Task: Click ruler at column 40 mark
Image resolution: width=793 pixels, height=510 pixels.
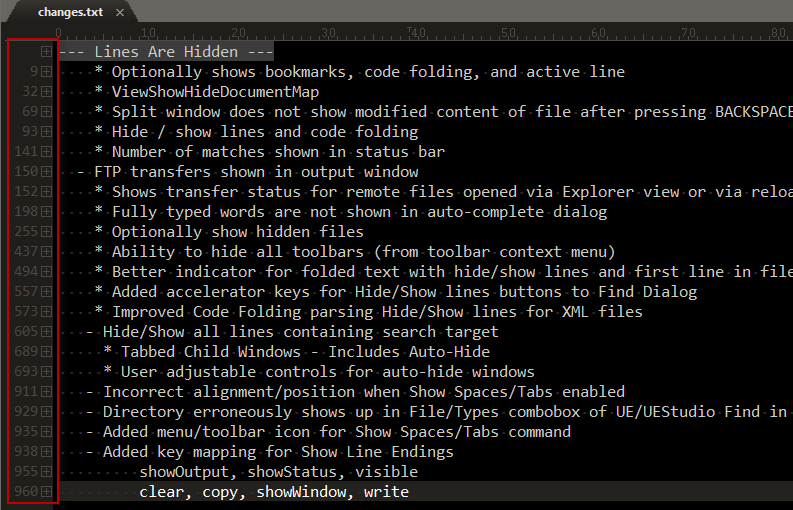Action: pos(418,32)
